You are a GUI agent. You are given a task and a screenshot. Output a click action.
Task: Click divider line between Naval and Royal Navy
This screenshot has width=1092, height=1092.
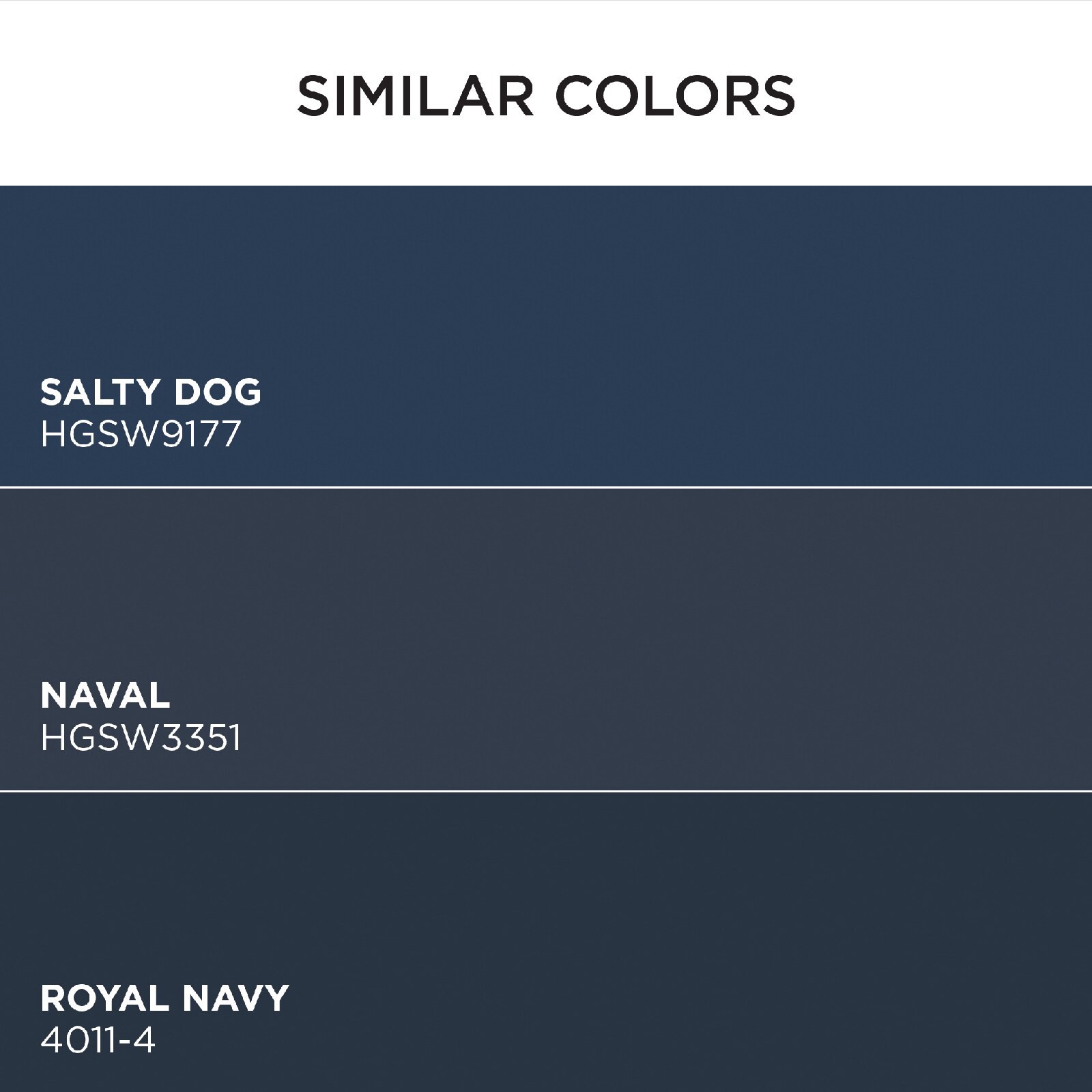546,791
